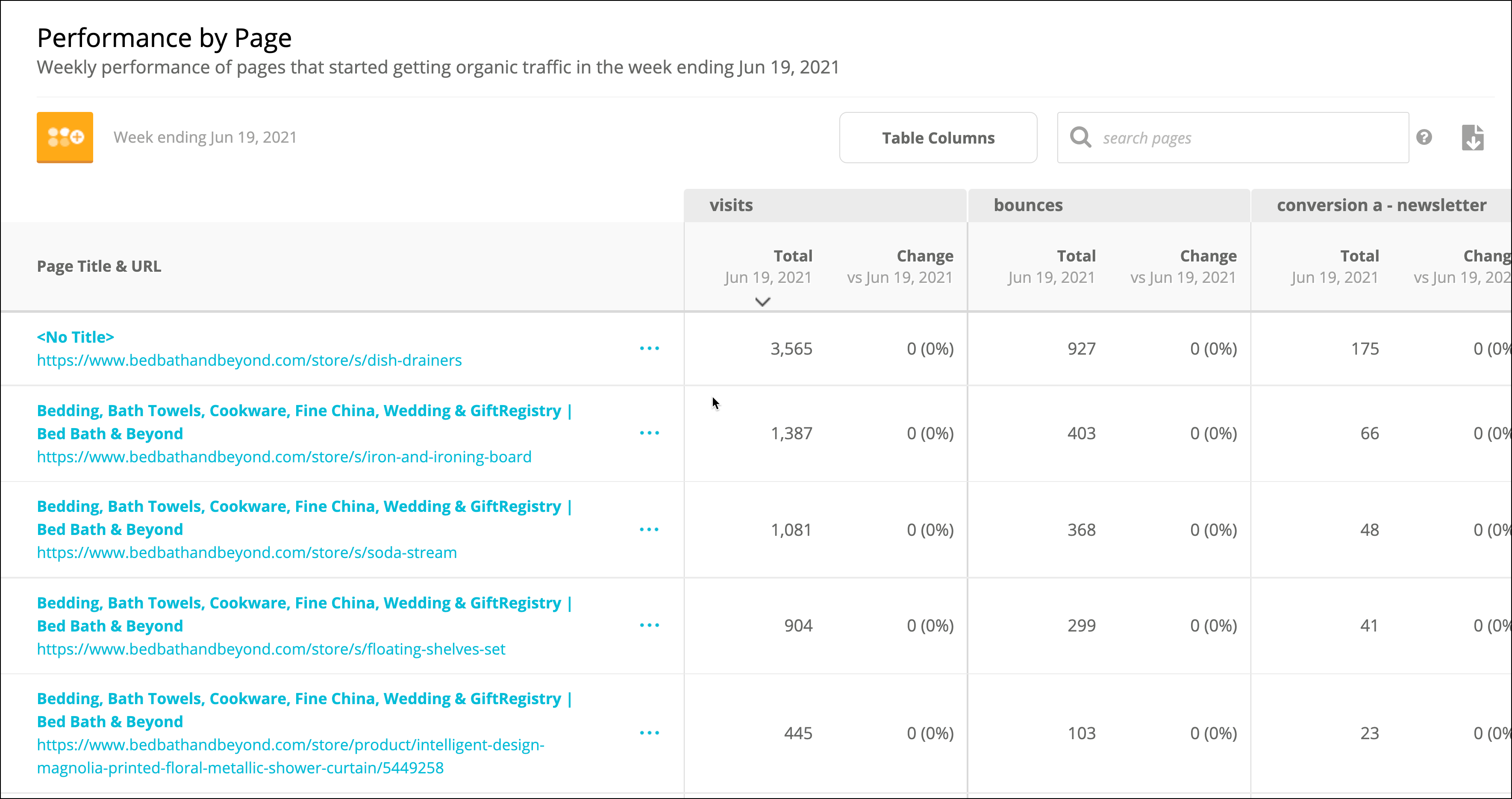Click the conversion a - newsletter group header
The width and height of the screenshot is (1512, 799).
click(1382, 206)
